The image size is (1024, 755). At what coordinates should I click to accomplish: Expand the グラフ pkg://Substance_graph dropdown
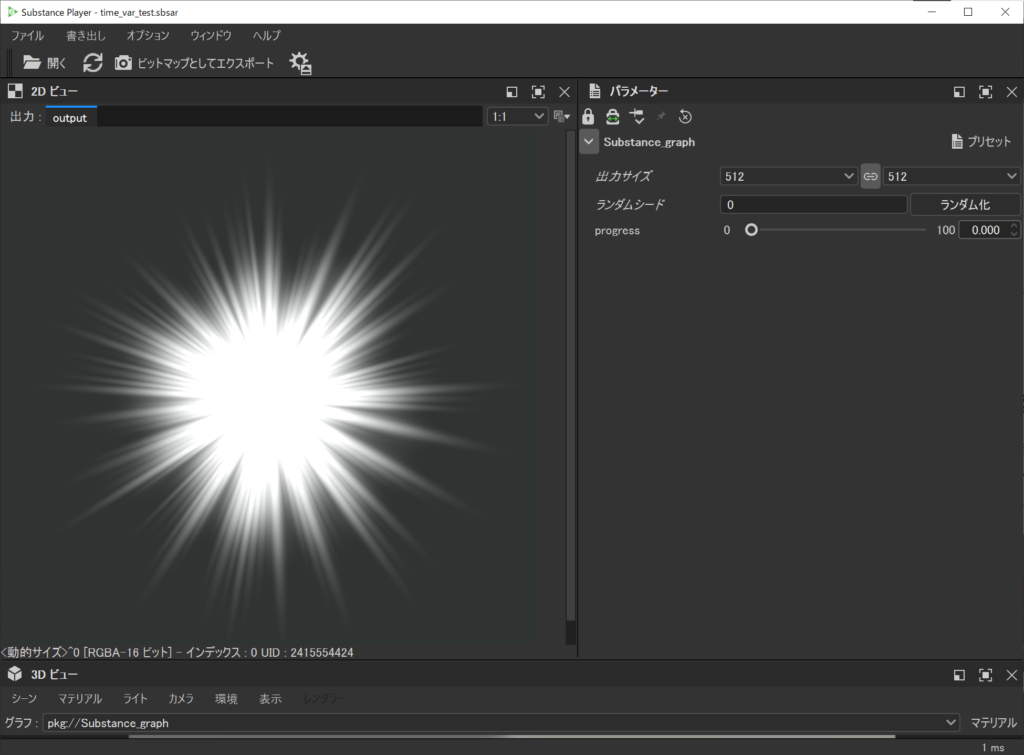pyautogui.click(x=950, y=722)
